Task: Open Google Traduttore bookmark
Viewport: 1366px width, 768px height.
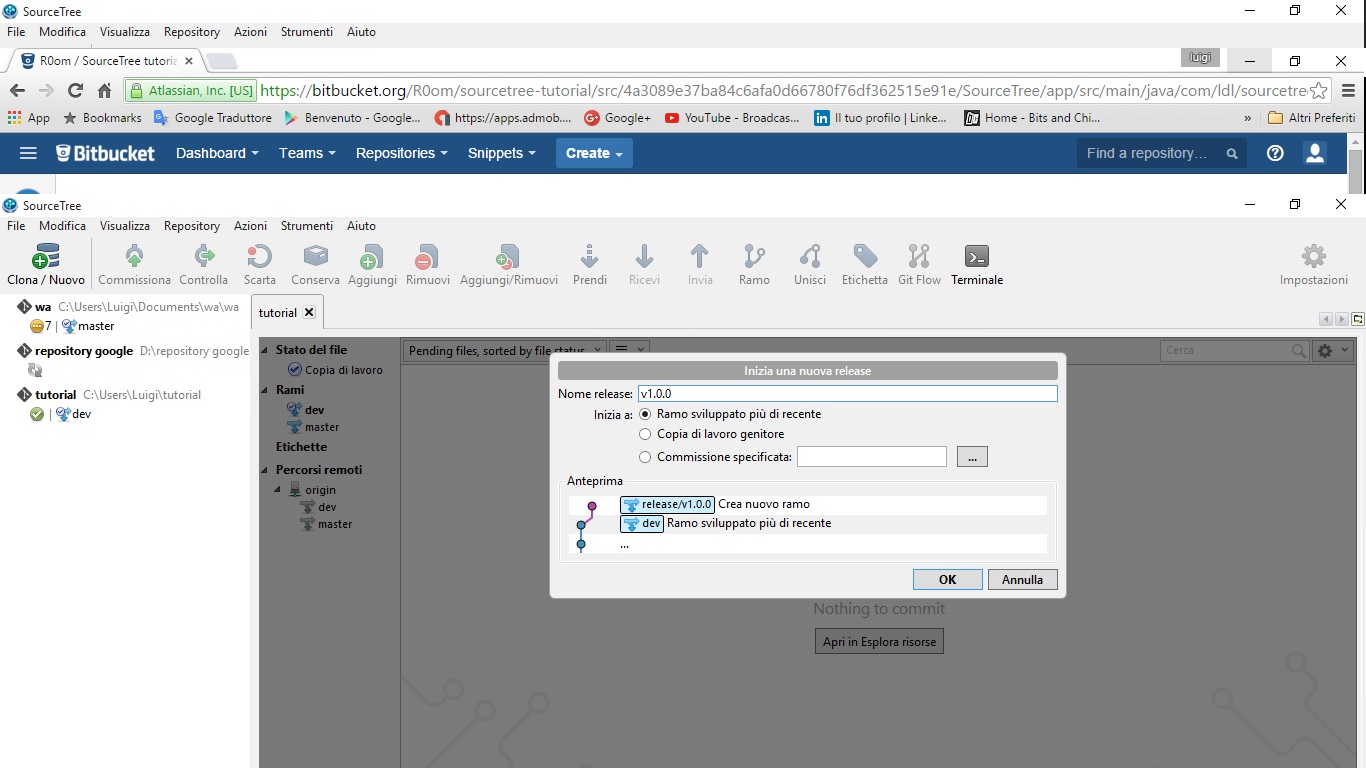Action: 212,118
